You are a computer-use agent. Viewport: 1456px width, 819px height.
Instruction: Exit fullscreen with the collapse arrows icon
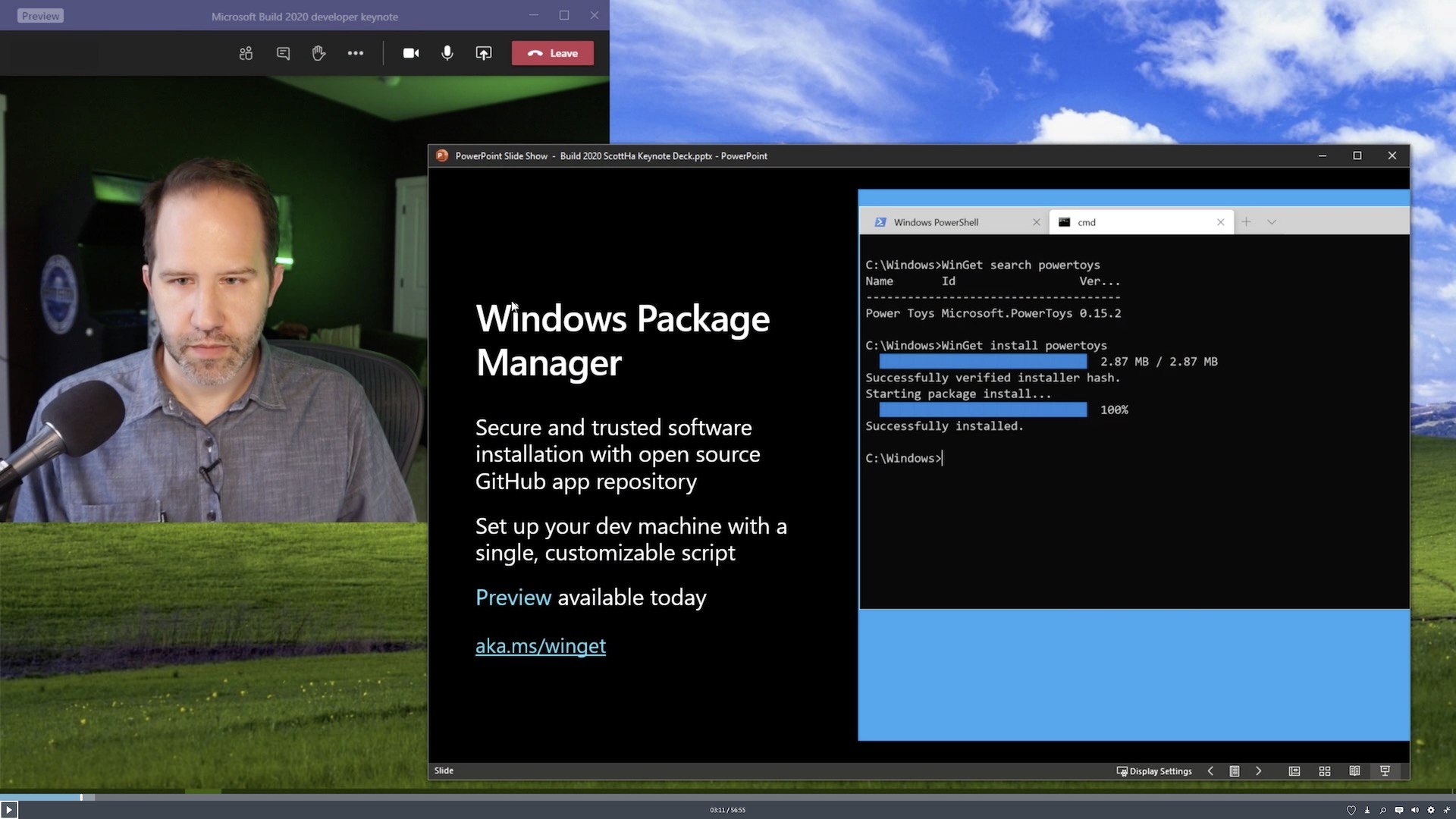pyautogui.click(x=1447, y=810)
